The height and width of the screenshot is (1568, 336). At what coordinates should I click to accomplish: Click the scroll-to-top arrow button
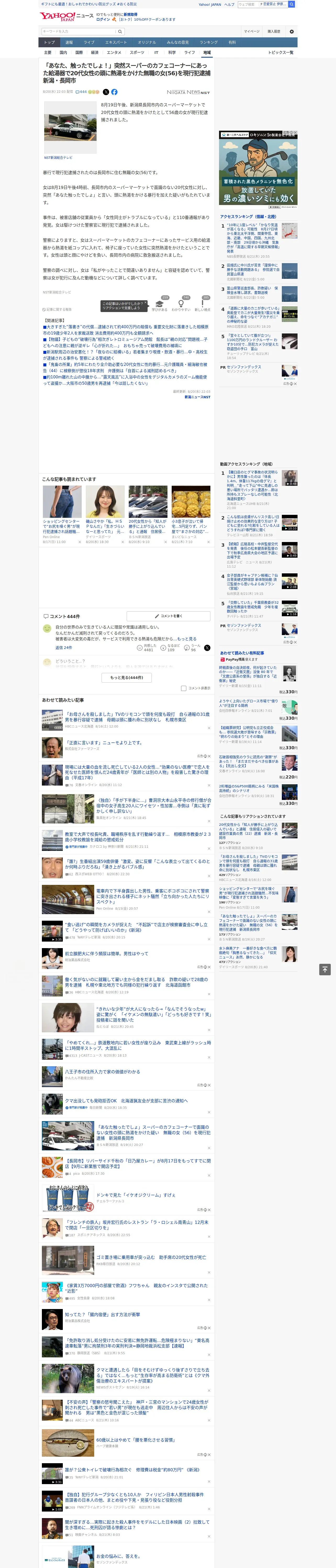click(325, 969)
